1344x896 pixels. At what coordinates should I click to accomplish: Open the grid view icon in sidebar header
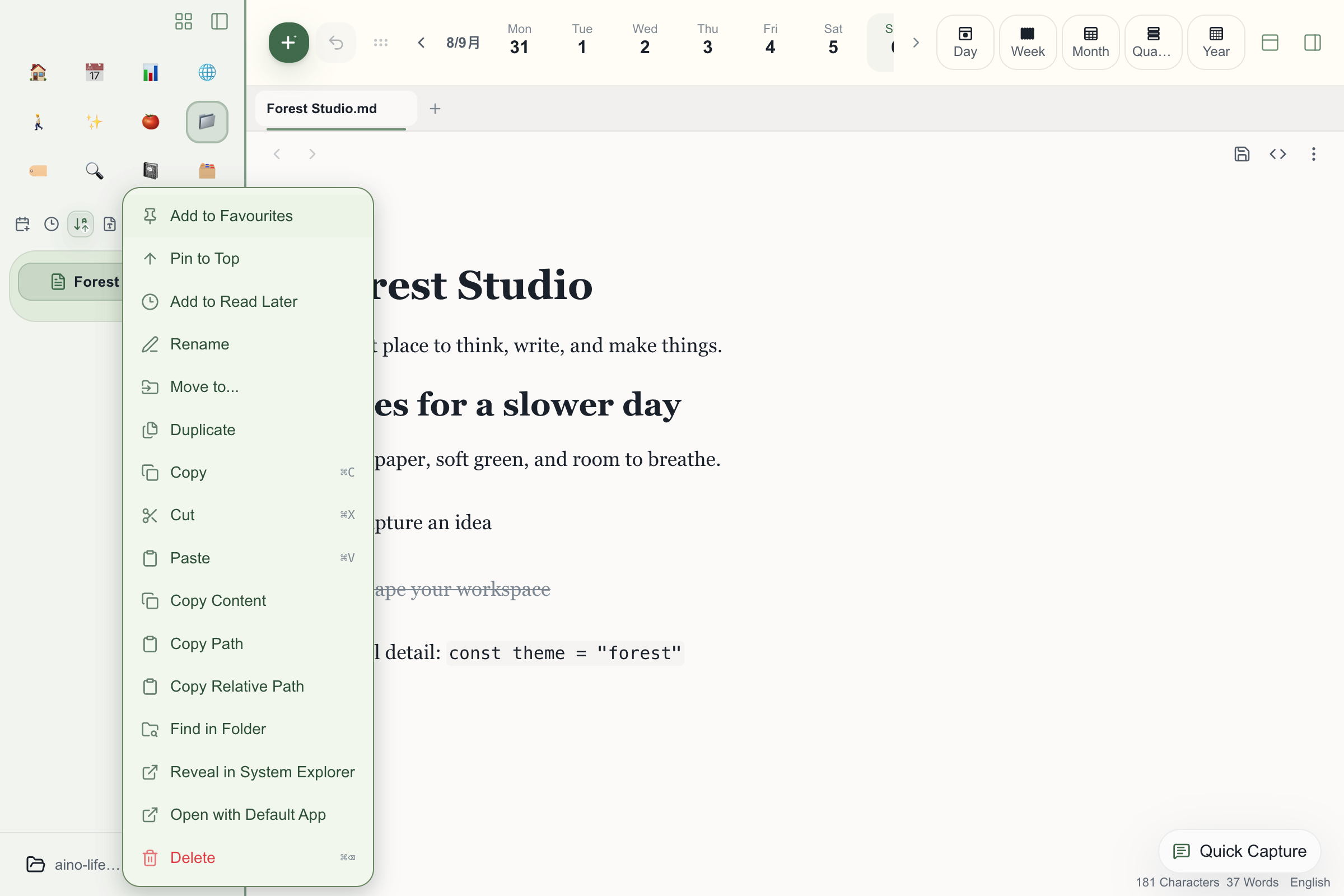click(x=184, y=22)
